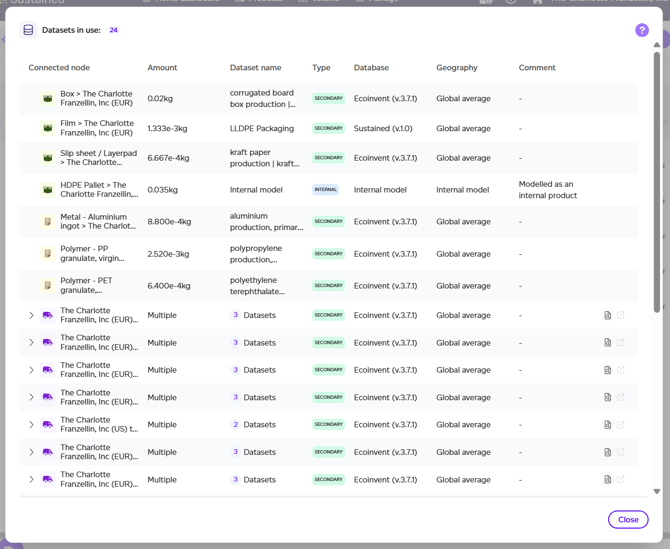
Task: Click the HDPE Pallet node name
Action: pyautogui.click(x=99, y=190)
